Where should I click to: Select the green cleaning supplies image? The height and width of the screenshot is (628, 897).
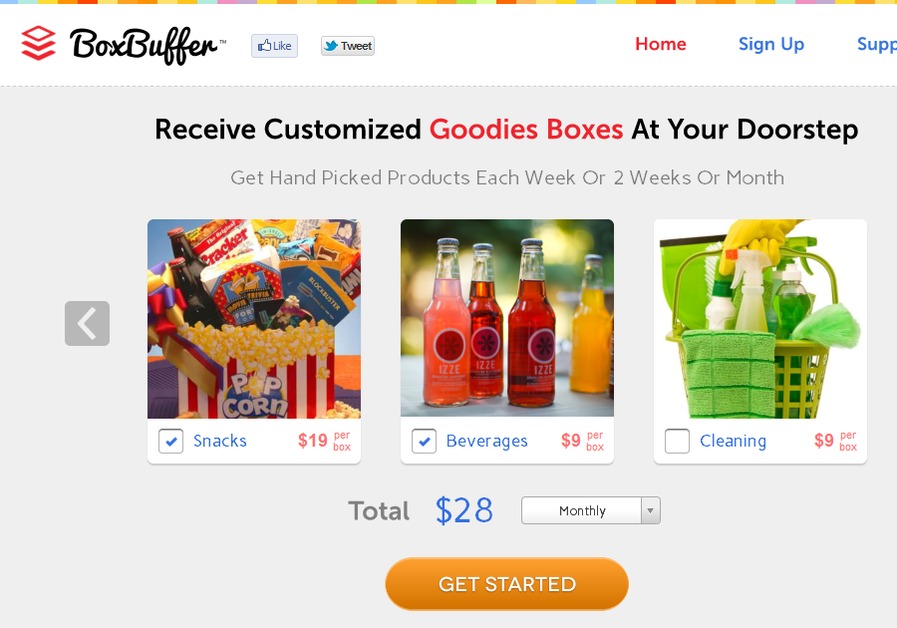760,319
